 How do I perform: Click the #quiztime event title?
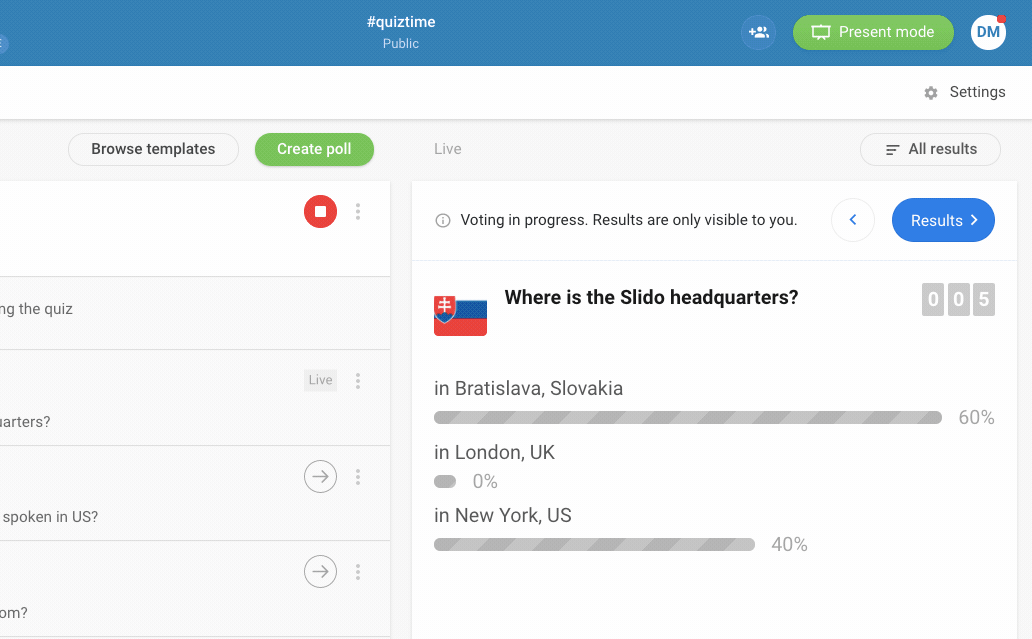[x=401, y=22]
